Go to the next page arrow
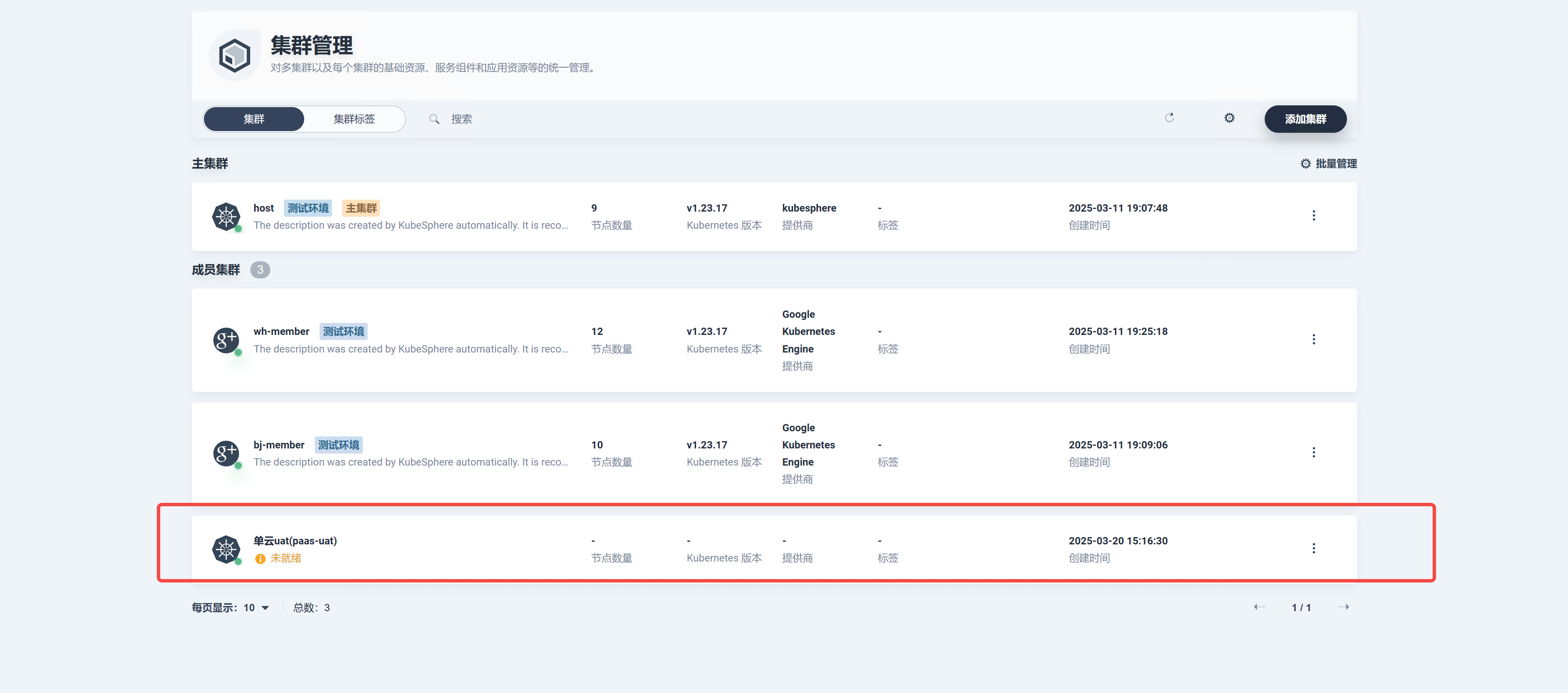This screenshot has width=1568, height=693. click(x=1344, y=607)
